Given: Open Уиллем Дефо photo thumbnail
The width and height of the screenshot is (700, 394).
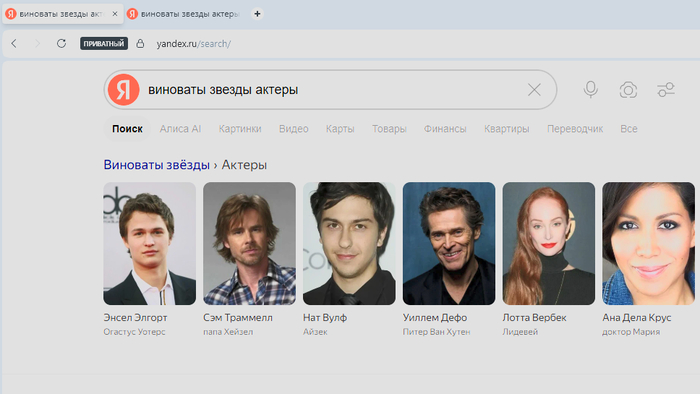Looking at the screenshot, I should 449,243.
